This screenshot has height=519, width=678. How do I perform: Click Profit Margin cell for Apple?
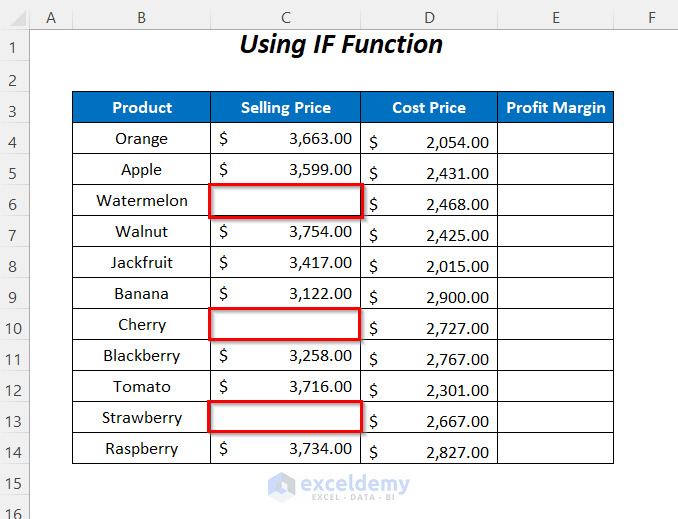556,170
